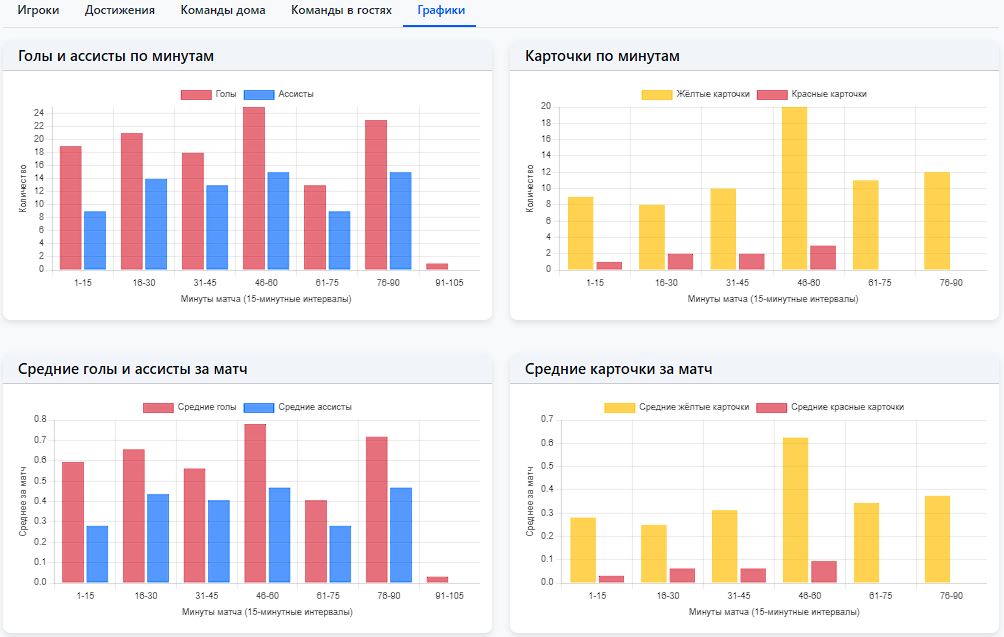Switch to the Достижения tab
1004x637 pixels.
[120, 11]
